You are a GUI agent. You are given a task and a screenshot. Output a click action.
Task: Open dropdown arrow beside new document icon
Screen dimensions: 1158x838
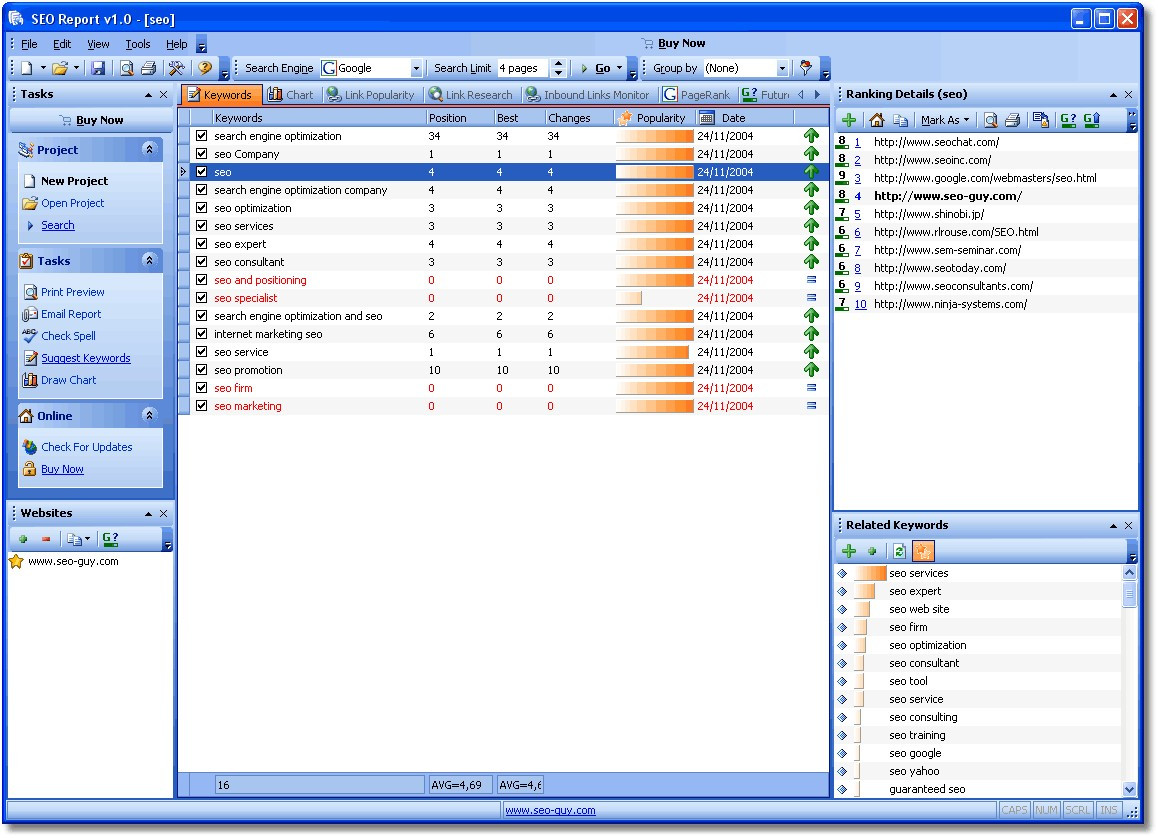(x=43, y=68)
